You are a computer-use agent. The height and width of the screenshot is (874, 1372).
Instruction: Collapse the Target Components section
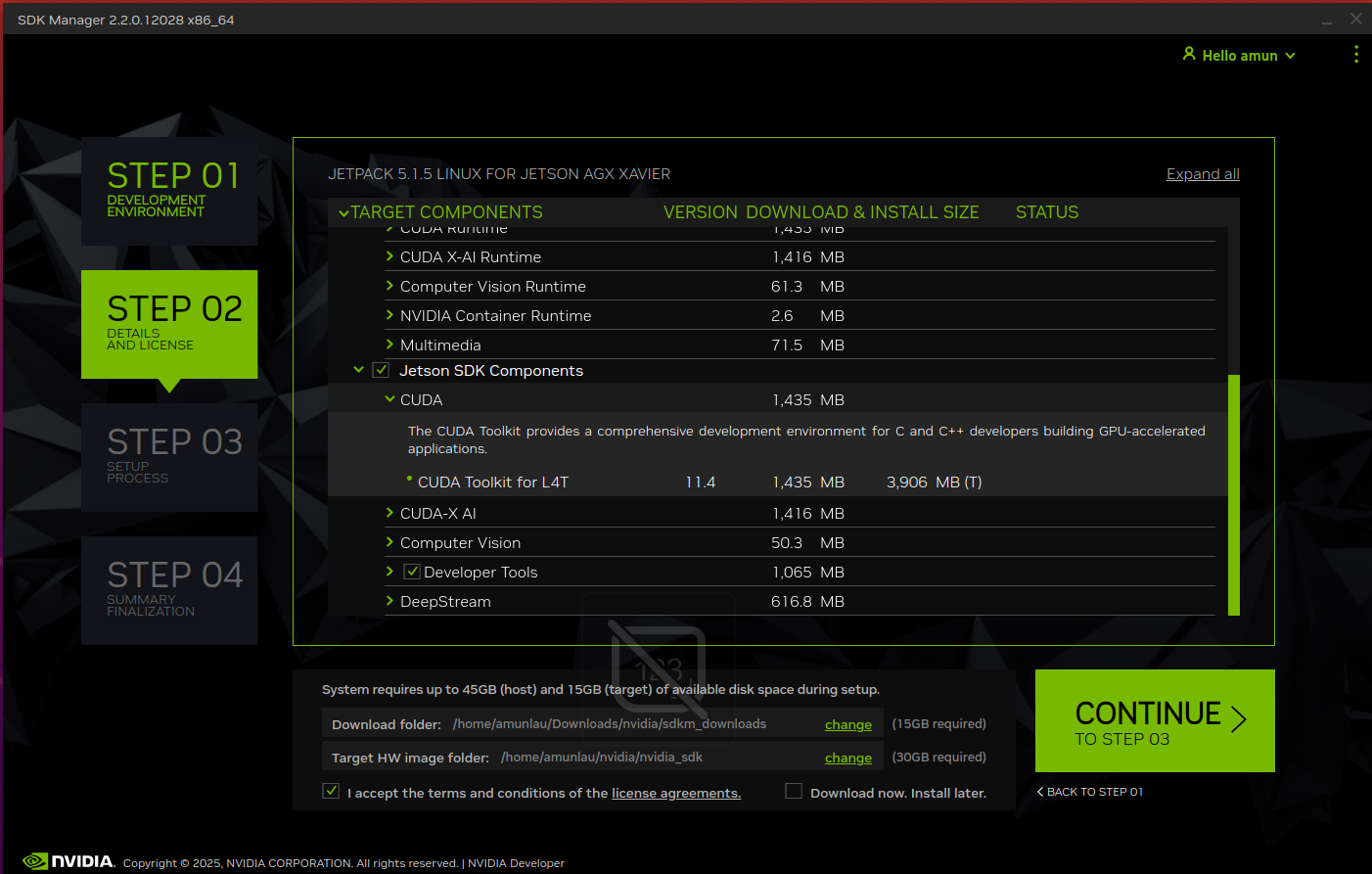pyautogui.click(x=343, y=212)
